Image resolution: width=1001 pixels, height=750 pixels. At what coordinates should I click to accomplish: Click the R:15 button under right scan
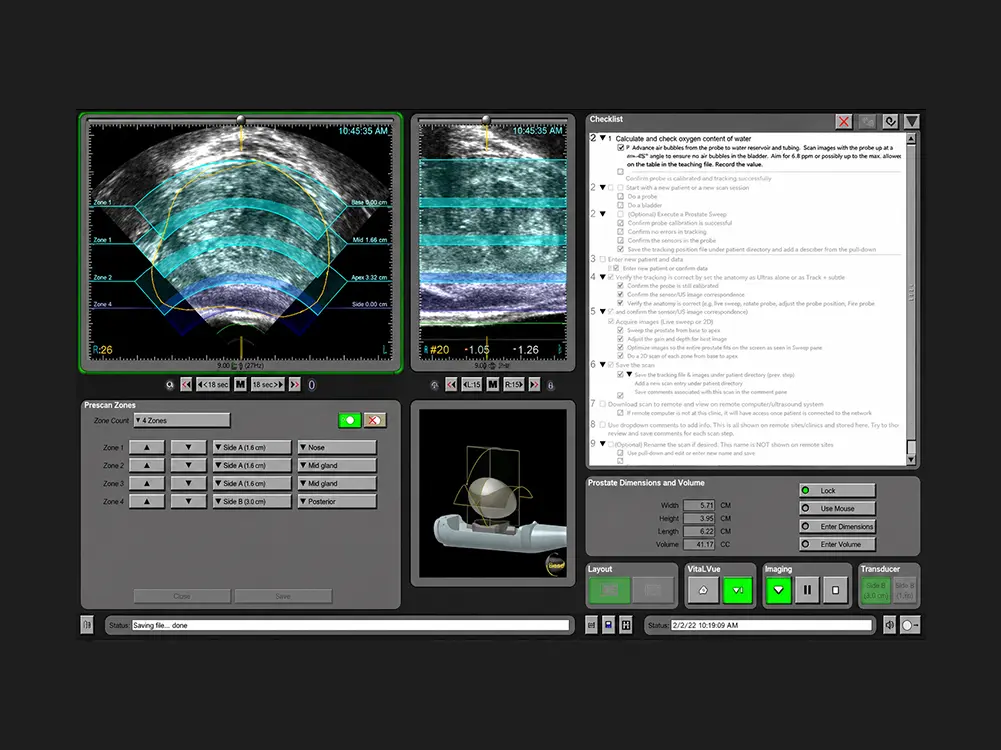(x=513, y=384)
